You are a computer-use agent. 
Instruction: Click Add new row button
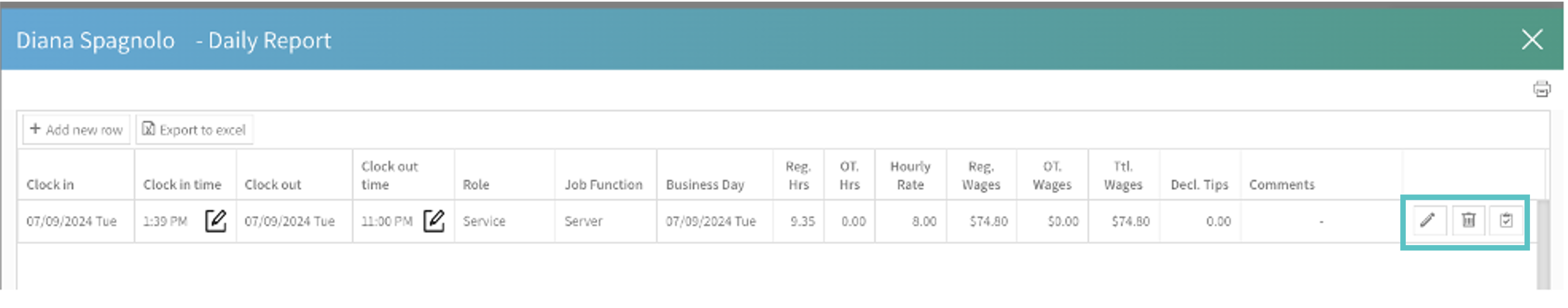[77, 130]
